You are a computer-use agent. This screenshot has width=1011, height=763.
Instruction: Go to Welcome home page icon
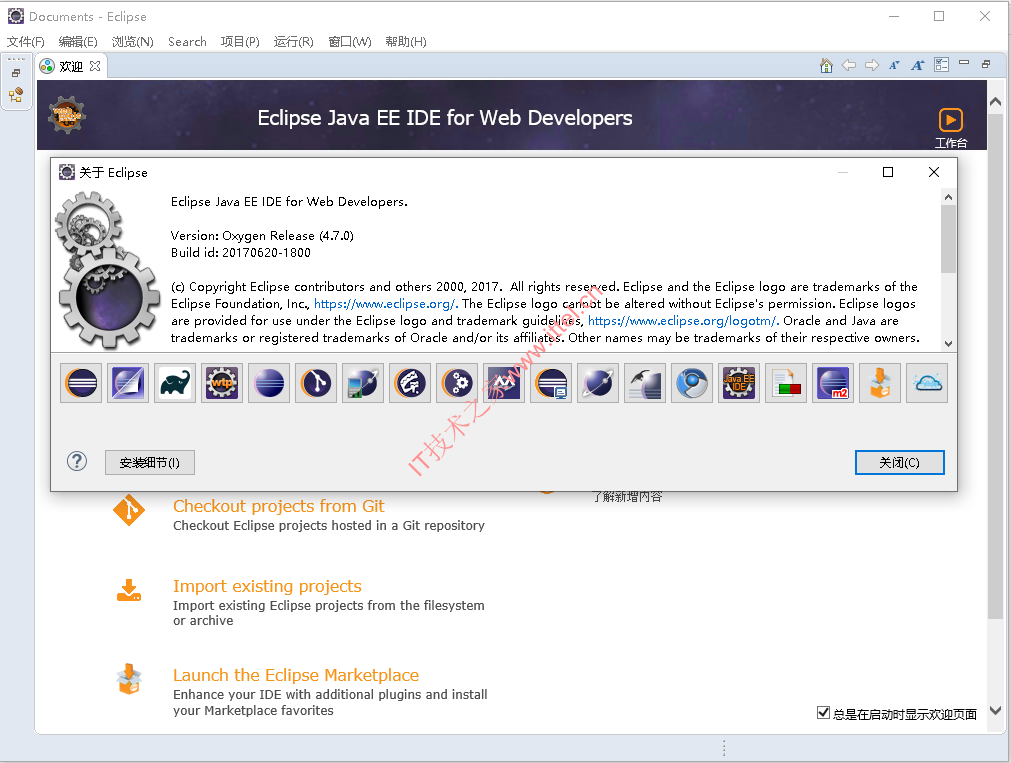826,65
